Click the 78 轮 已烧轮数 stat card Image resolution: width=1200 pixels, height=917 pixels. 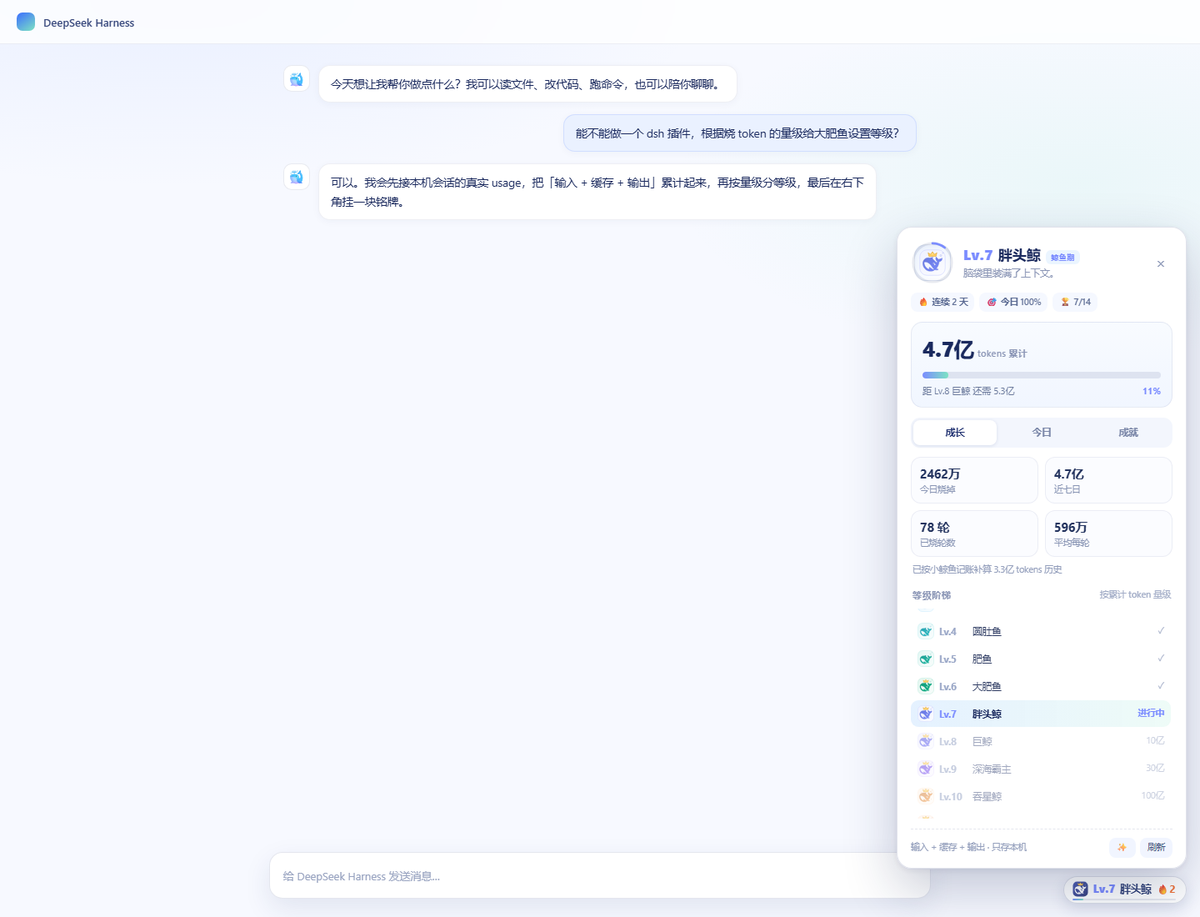[974, 533]
